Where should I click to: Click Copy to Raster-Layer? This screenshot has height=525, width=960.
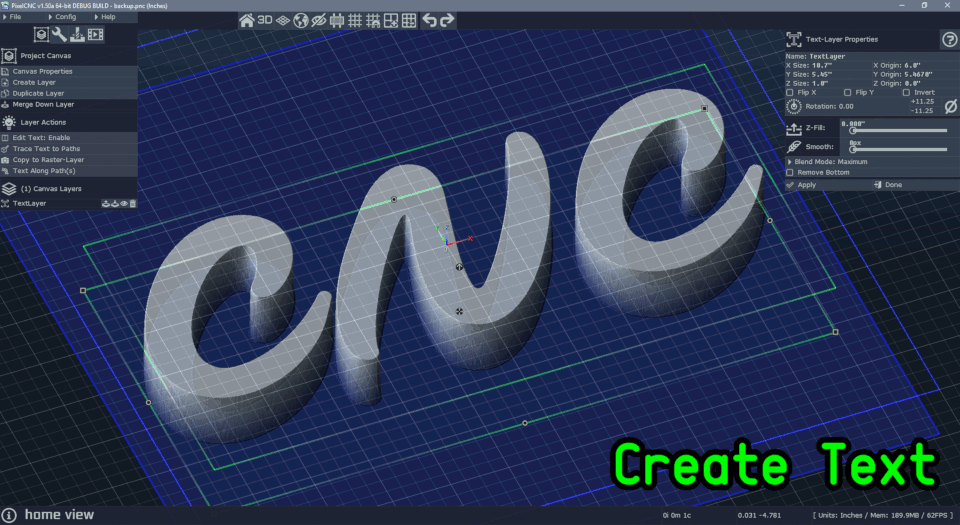click(x=69, y=160)
